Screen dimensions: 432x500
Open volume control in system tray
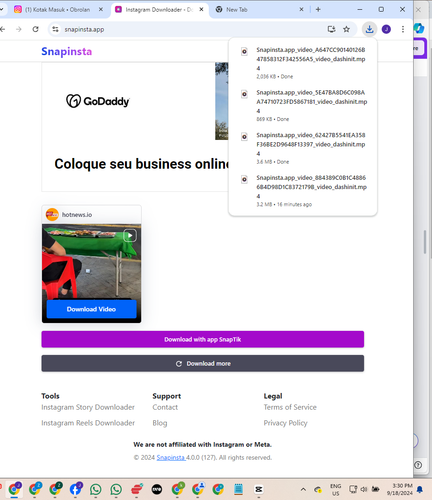click(x=364, y=489)
